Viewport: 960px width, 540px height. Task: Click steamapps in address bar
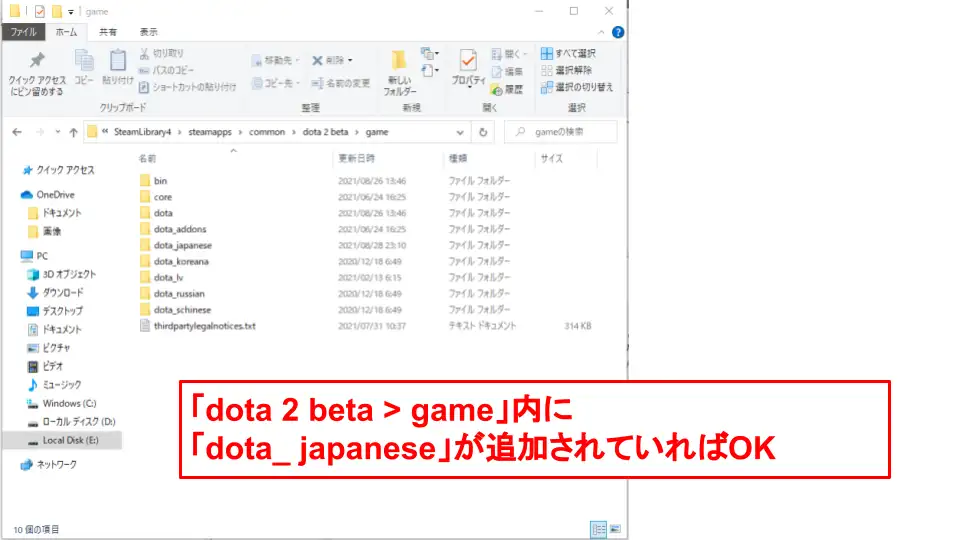click(210, 132)
